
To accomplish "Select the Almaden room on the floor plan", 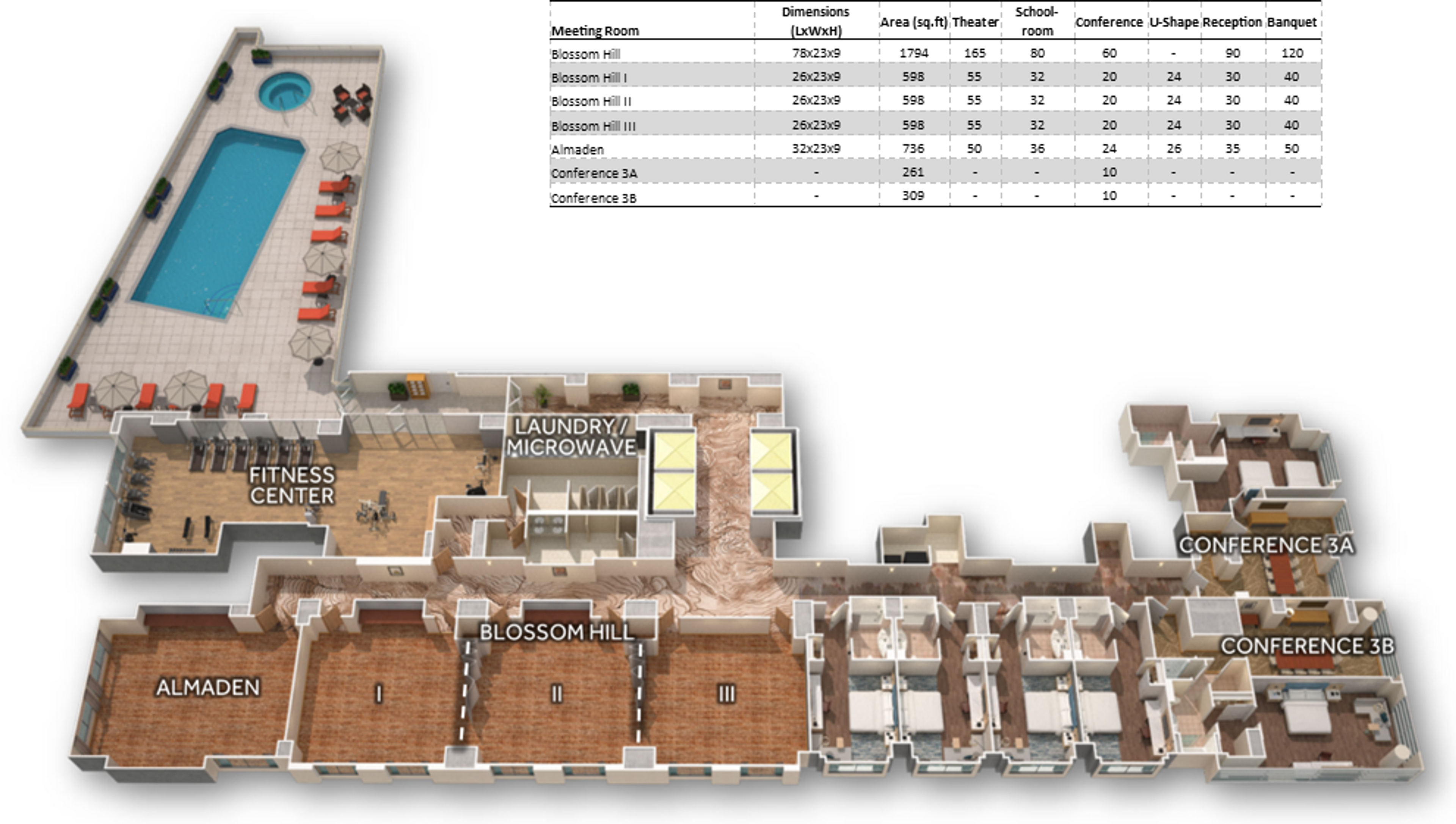I will click(208, 688).
